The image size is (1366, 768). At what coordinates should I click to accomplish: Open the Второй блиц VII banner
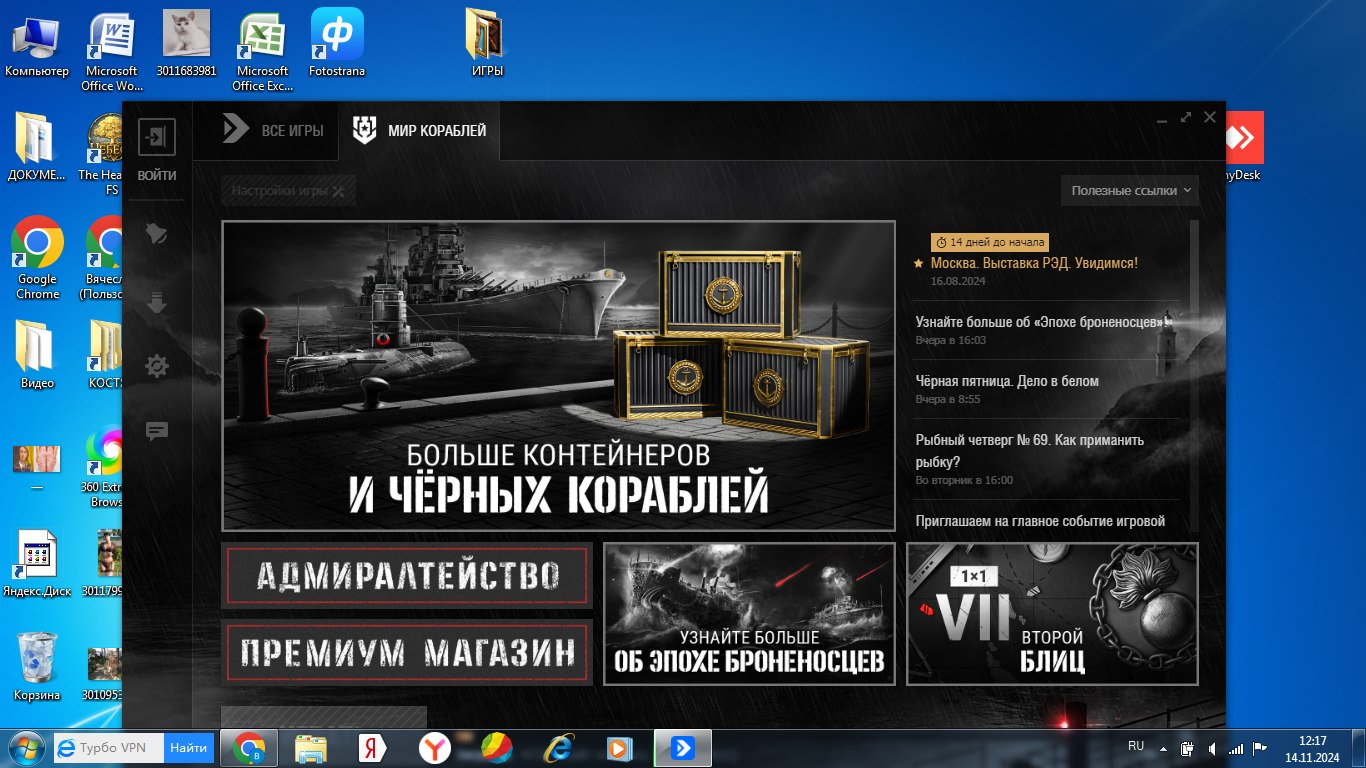(x=1052, y=614)
